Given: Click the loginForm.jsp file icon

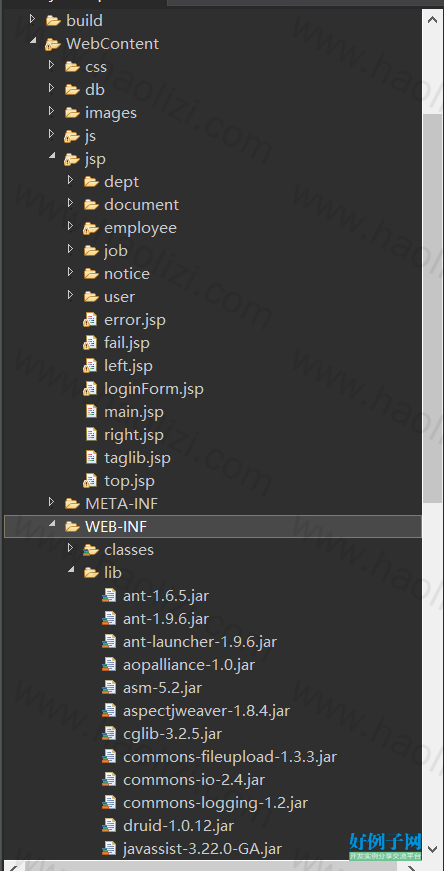Looking at the screenshot, I should tap(91, 389).
